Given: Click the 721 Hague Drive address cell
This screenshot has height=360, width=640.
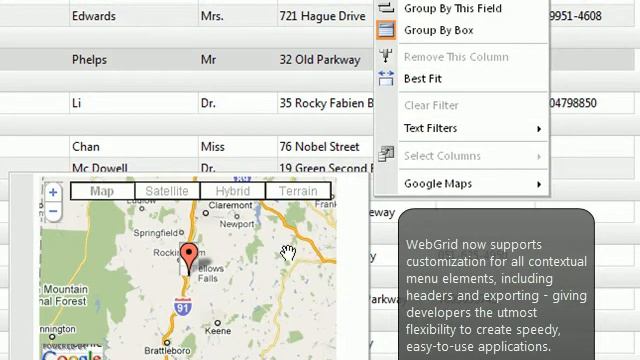Looking at the screenshot, I should pyautogui.click(x=325, y=16).
